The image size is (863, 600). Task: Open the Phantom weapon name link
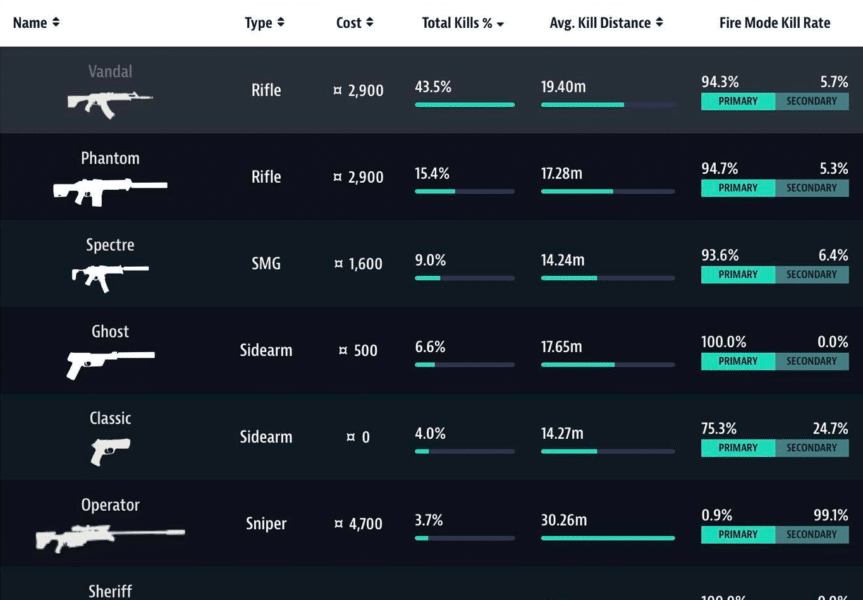(110, 159)
